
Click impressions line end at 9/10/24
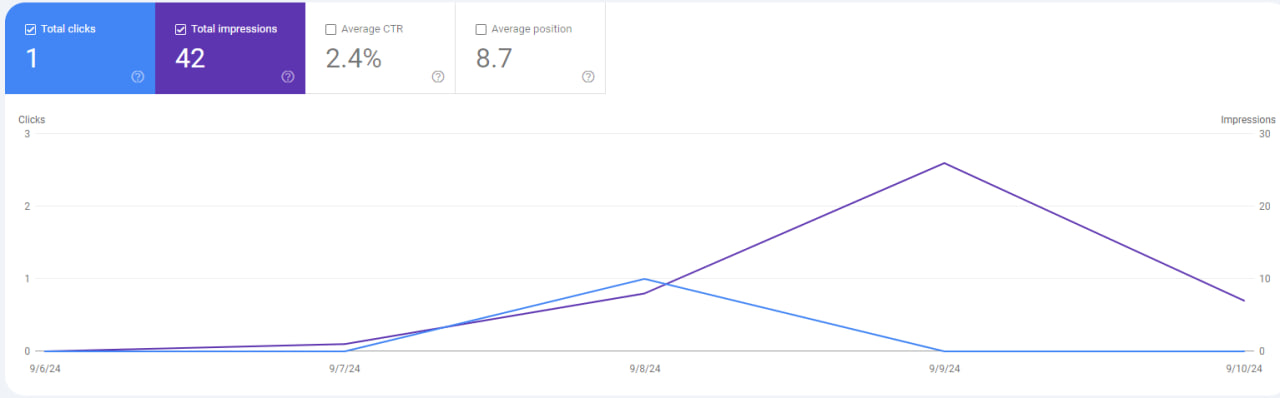click(x=1244, y=301)
